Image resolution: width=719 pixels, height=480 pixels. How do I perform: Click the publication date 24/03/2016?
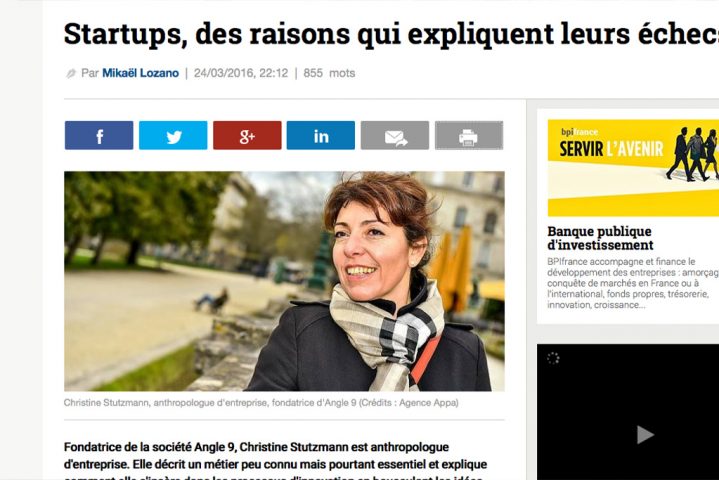241,73
